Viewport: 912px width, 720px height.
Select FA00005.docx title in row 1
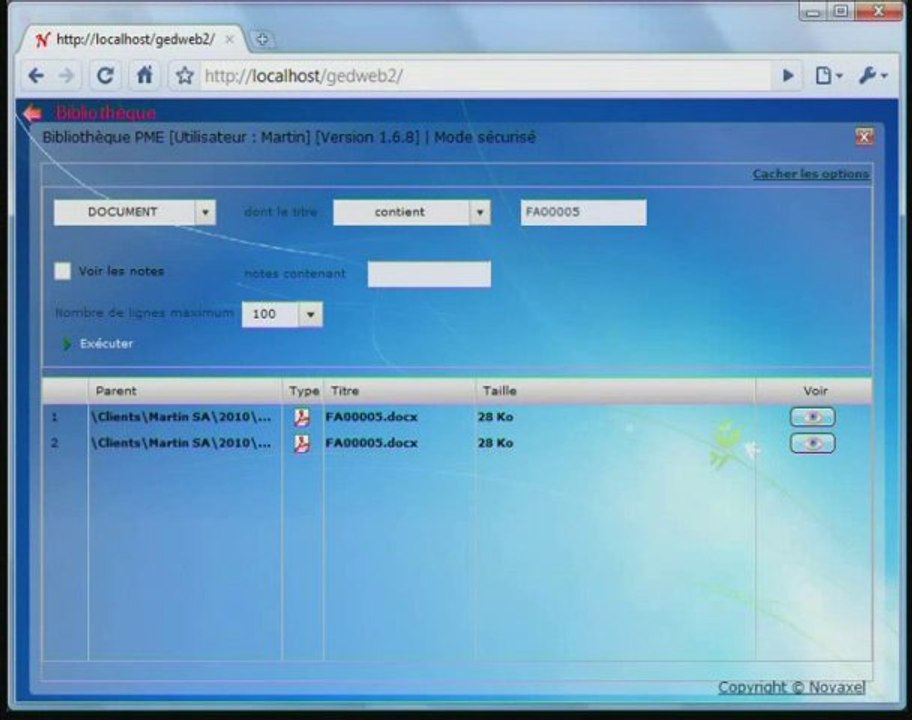[371, 417]
